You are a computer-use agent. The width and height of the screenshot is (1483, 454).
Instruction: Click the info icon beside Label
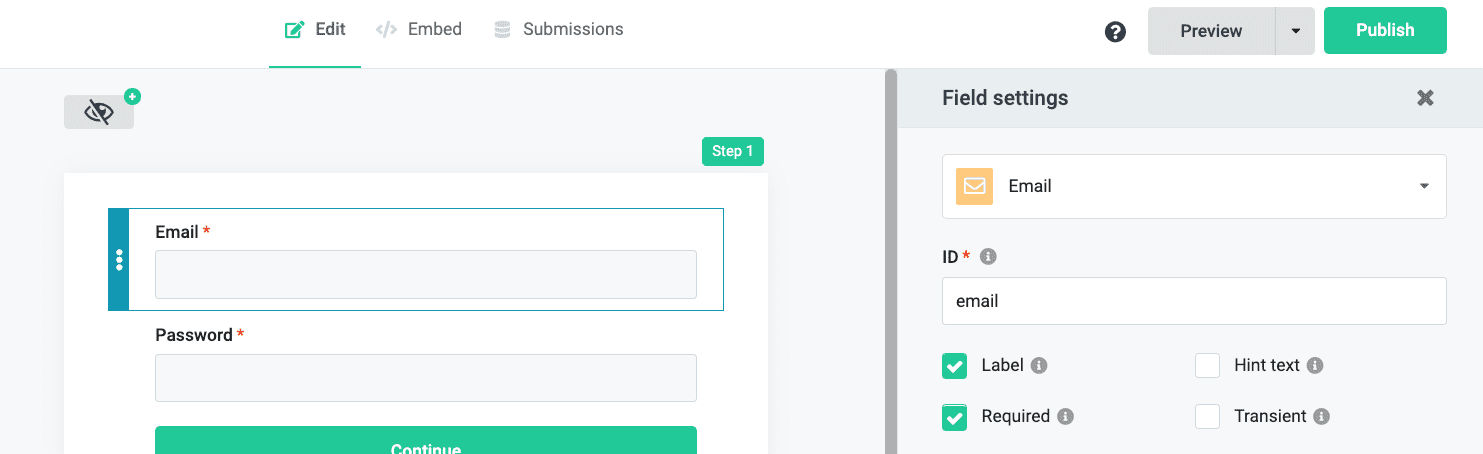(x=1039, y=366)
